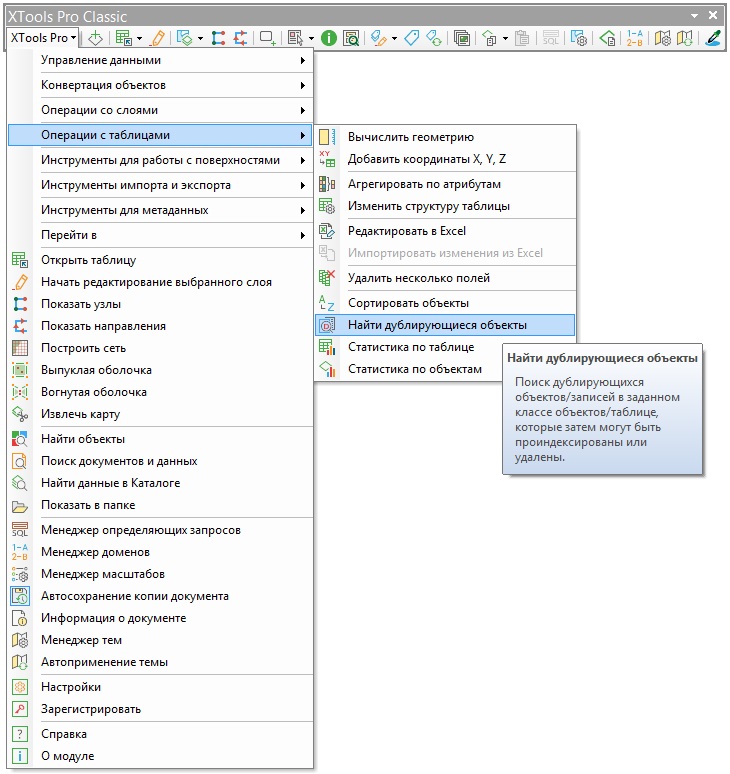The height and width of the screenshot is (774, 730).
Task: Choose Изменить структуру таблицы
Action: (x=445, y=206)
